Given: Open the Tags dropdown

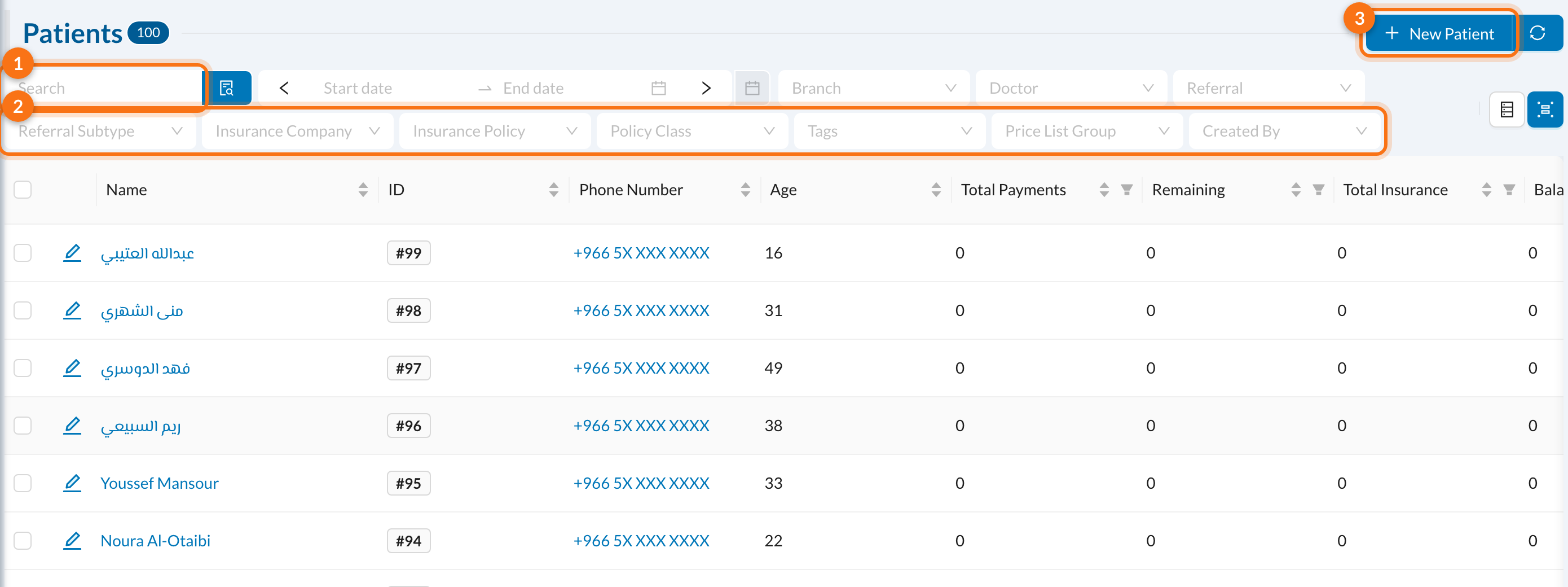Looking at the screenshot, I should 889,132.
